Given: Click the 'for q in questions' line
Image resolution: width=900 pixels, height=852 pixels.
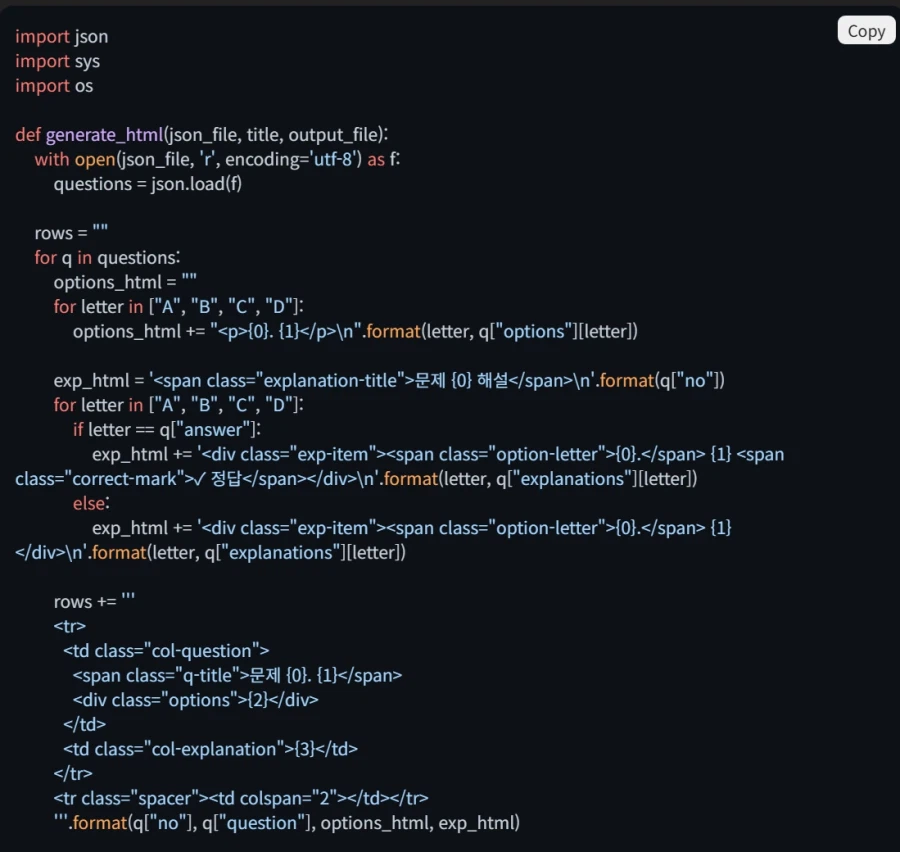Looking at the screenshot, I should point(107,258).
